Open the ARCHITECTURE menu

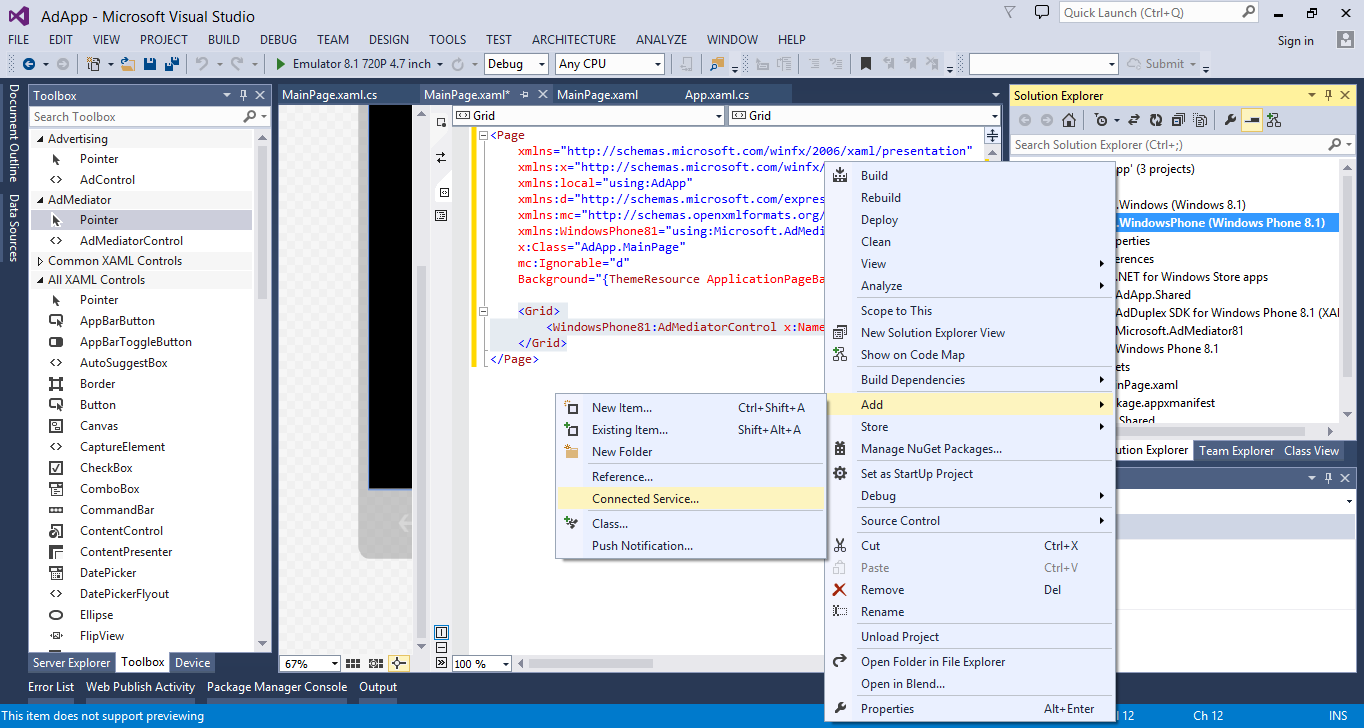pos(574,40)
